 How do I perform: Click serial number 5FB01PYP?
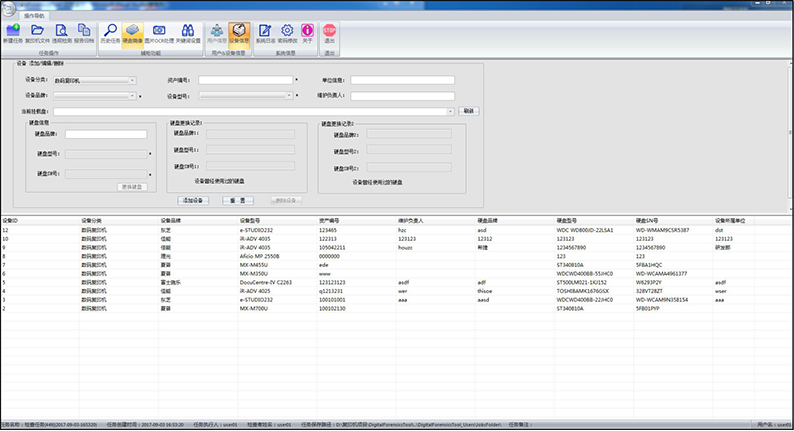(648, 308)
